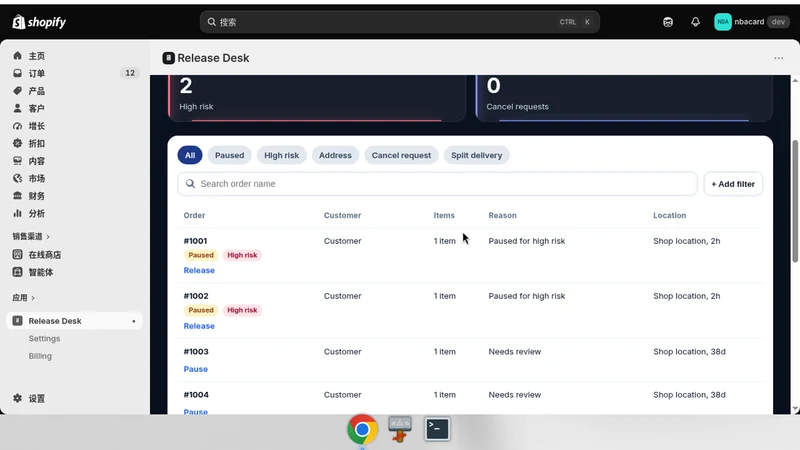Open the Finance bank icon
This screenshot has height=450, width=800.
17,195
